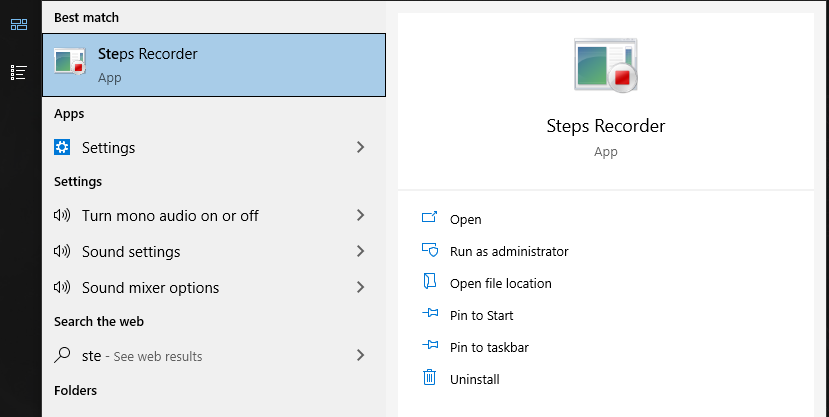Click the speaker icon beside Sound settings

(x=62, y=251)
